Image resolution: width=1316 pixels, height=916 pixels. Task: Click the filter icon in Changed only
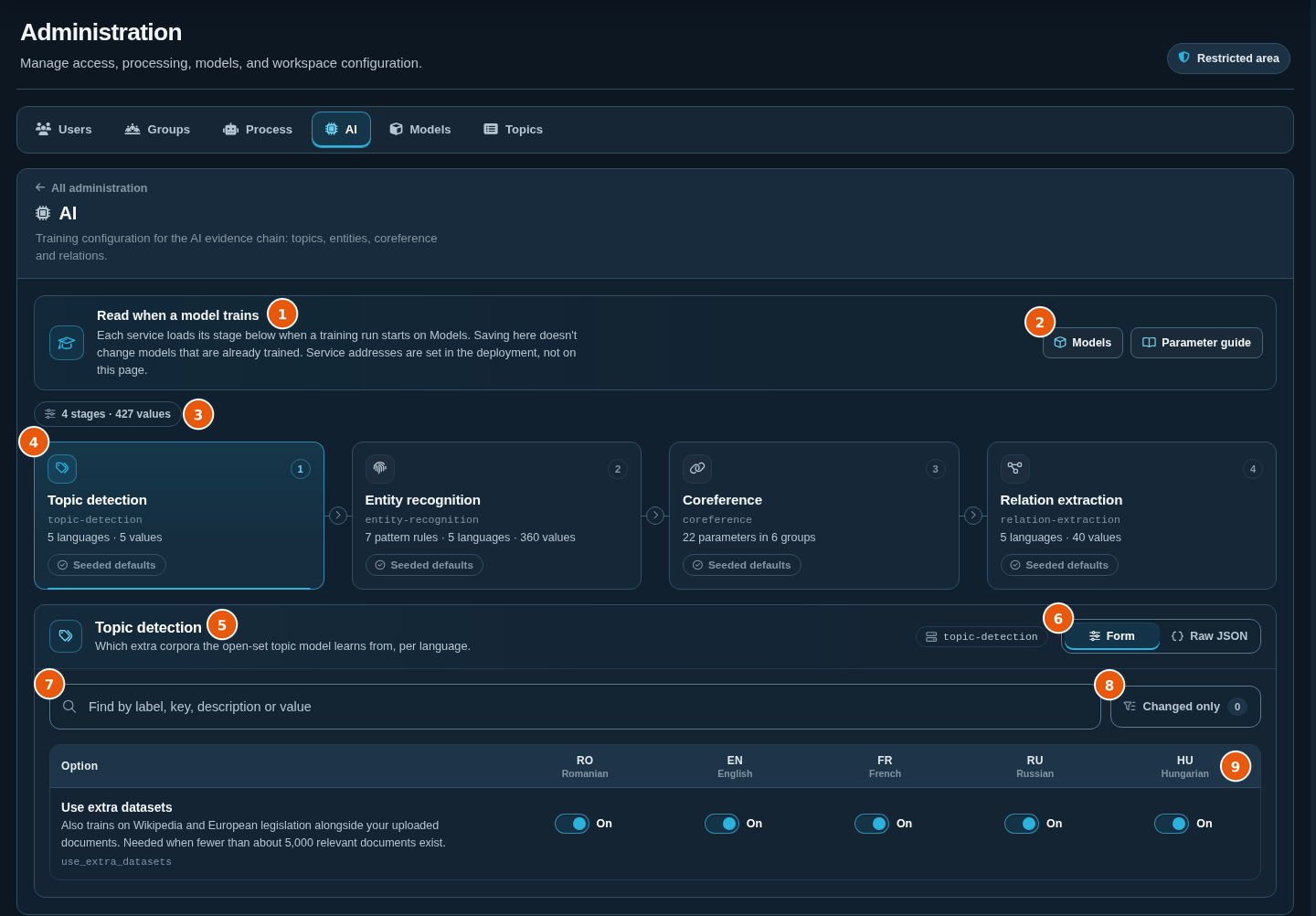(x=1130, y=707)
